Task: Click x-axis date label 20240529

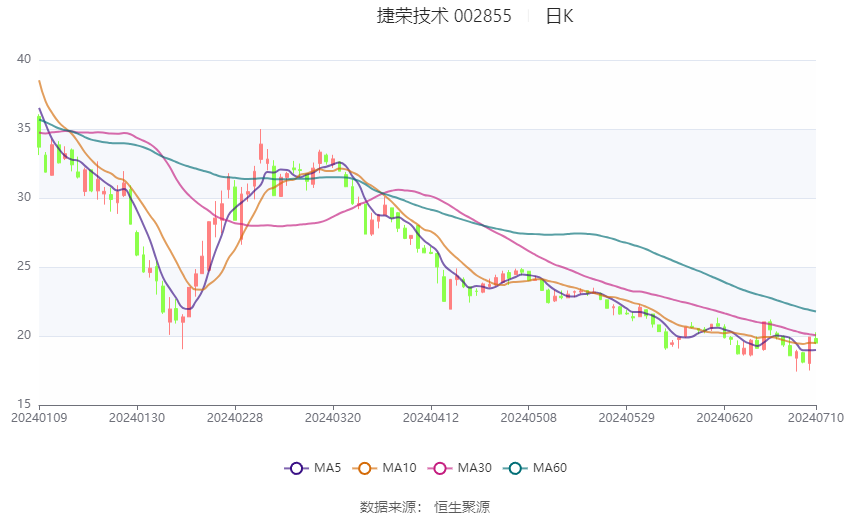Action: tap(627, 418)
